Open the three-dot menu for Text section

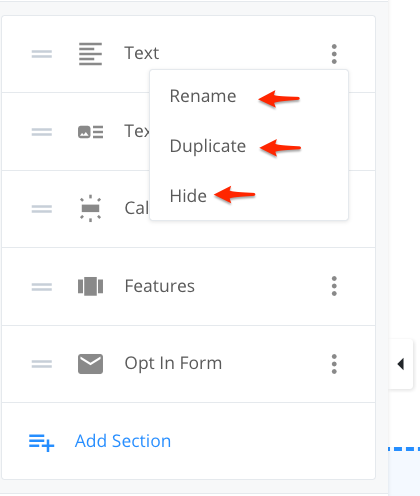334,54
